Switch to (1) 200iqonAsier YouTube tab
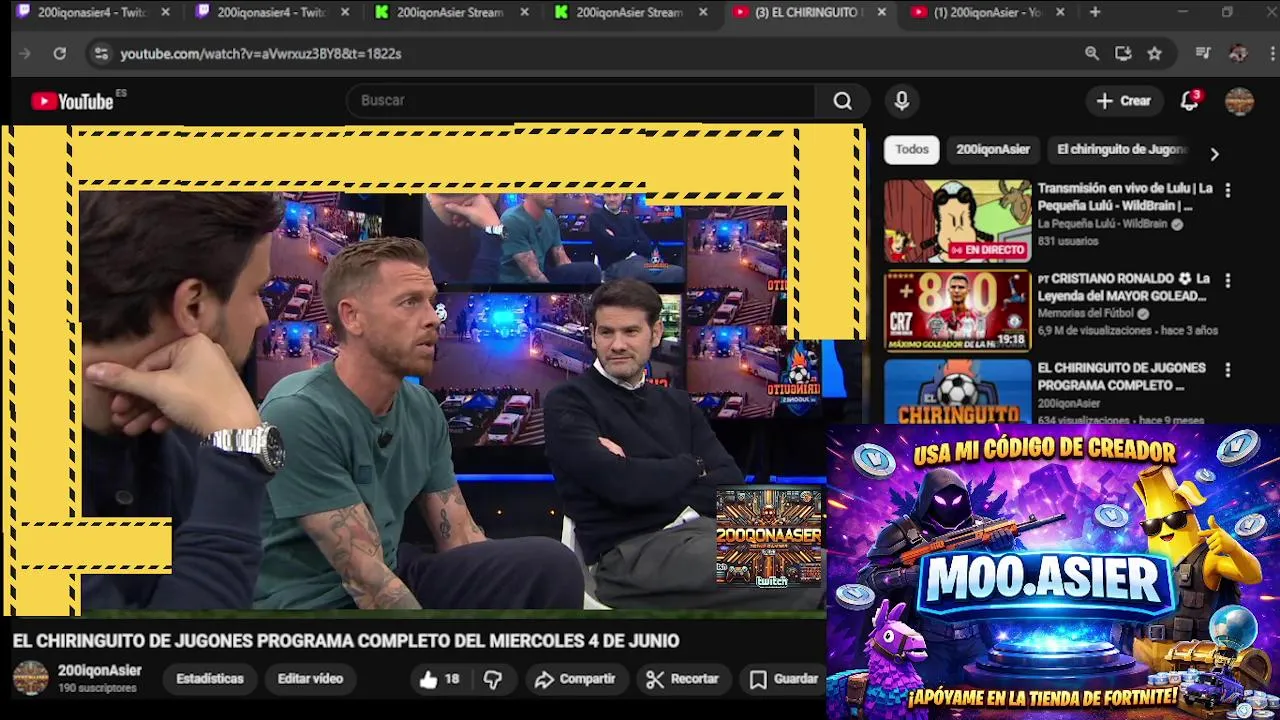Screen dimensions: 1280x720 coord(989,12)
